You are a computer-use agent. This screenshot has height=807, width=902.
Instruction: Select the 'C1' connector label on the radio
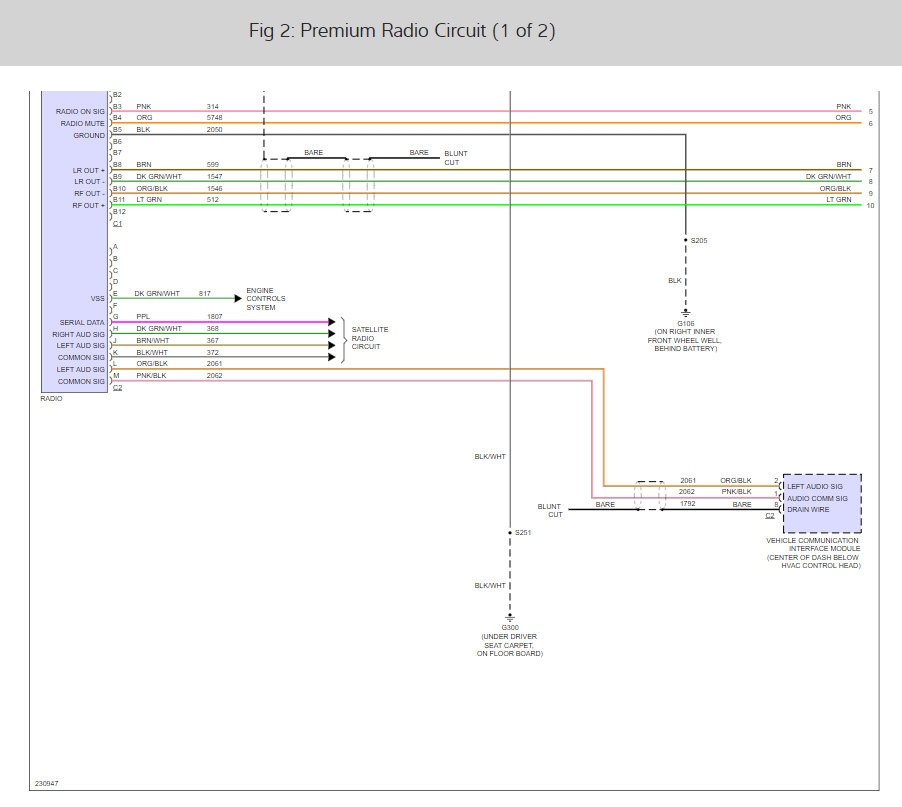[117, 224]
